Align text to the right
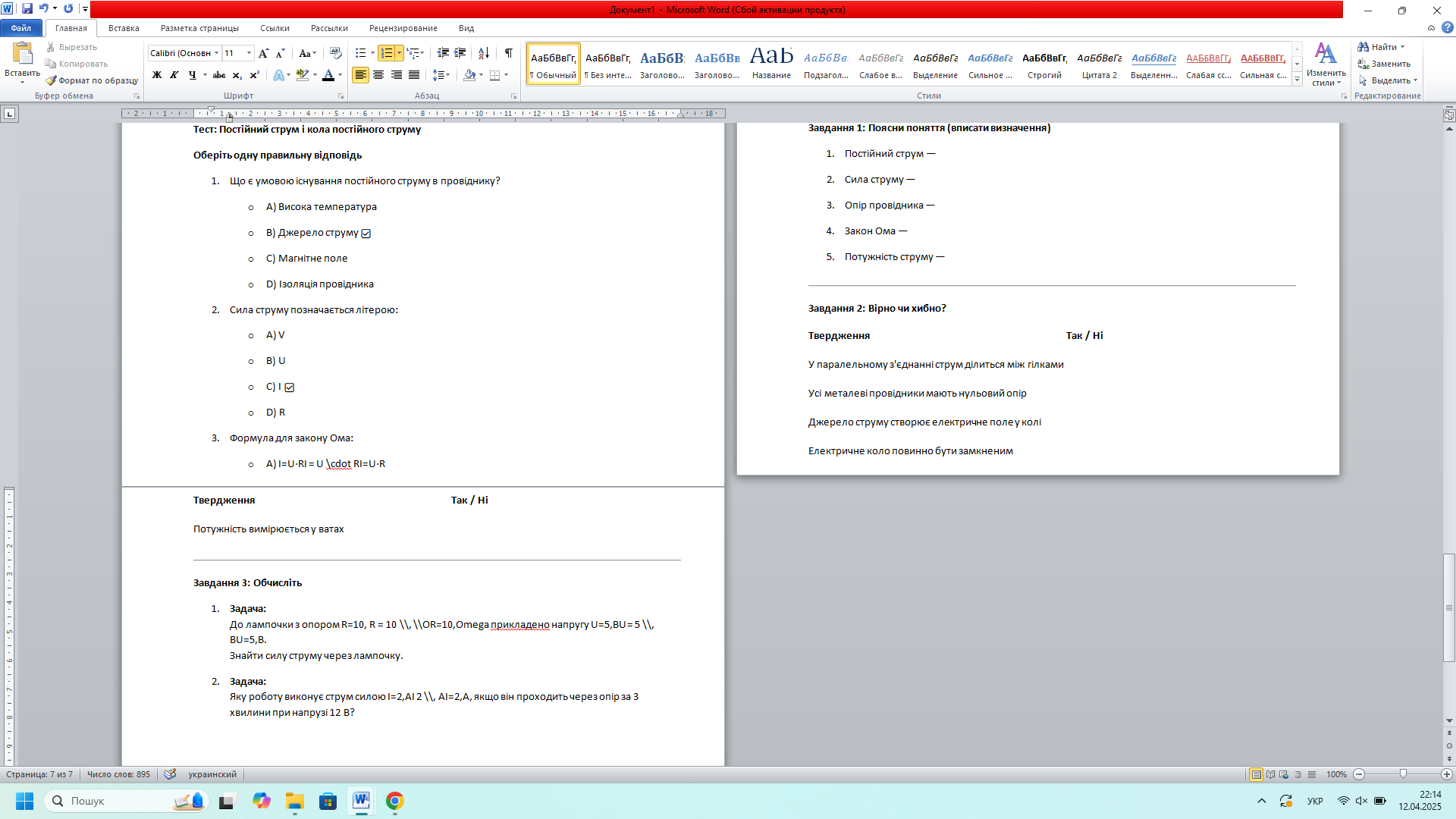Image resolution: width=1456 pixels, height=819 pixels. pyautogui.click(x=396, y=75)
